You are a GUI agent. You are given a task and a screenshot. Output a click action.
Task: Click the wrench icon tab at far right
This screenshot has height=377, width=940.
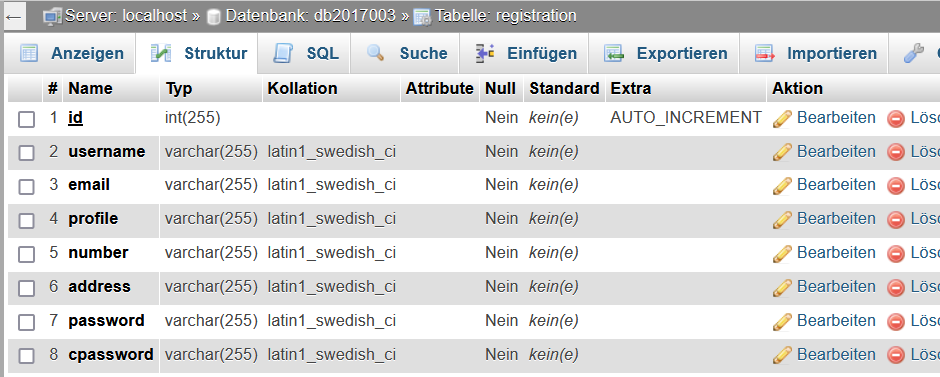pyautogui.click(x=914, y=53)
